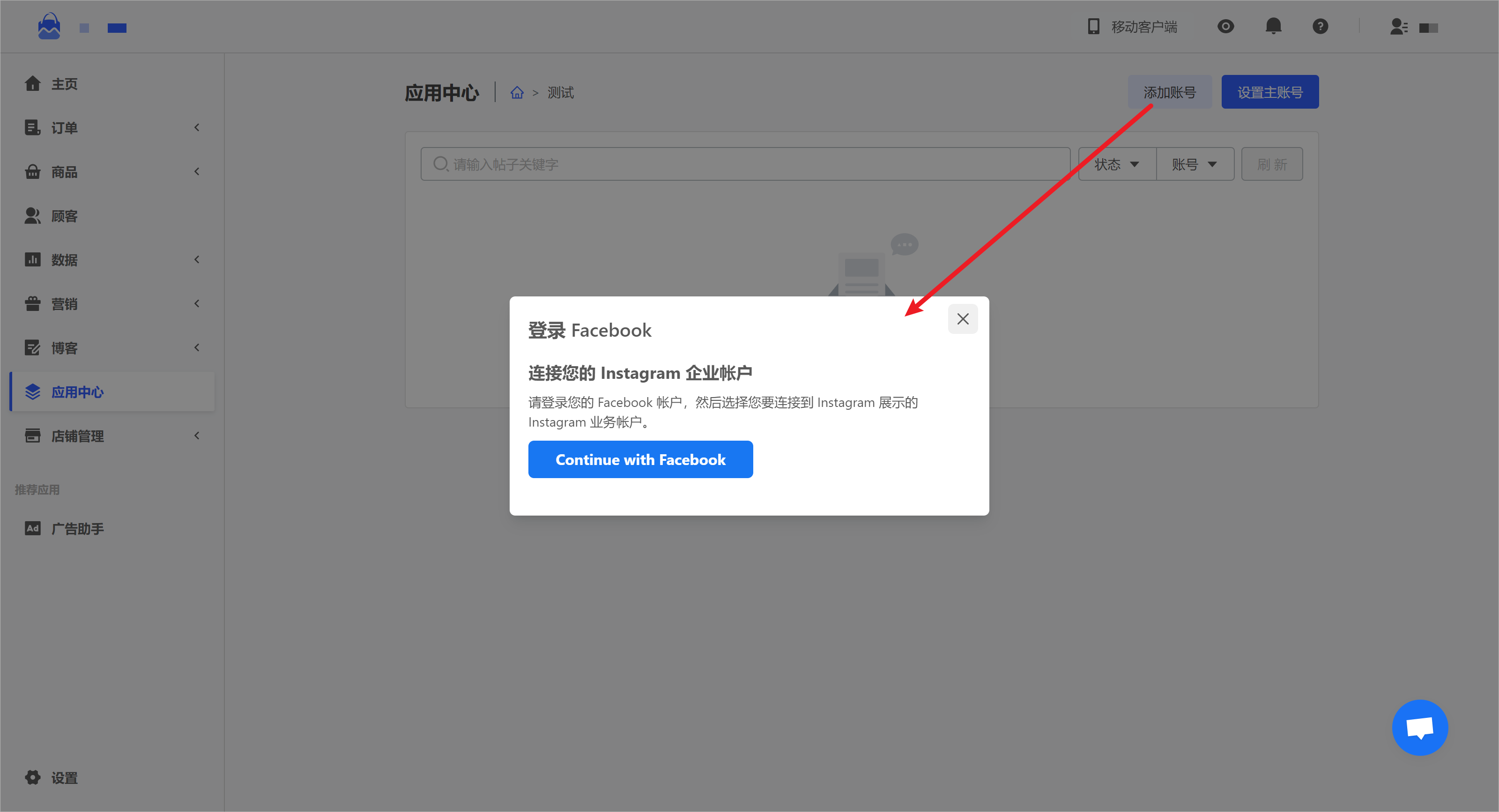Click 营销 label in sidebar
The height and width of the screenshot is (812, 1499).
pyautogui.click(x=64, y=303)
